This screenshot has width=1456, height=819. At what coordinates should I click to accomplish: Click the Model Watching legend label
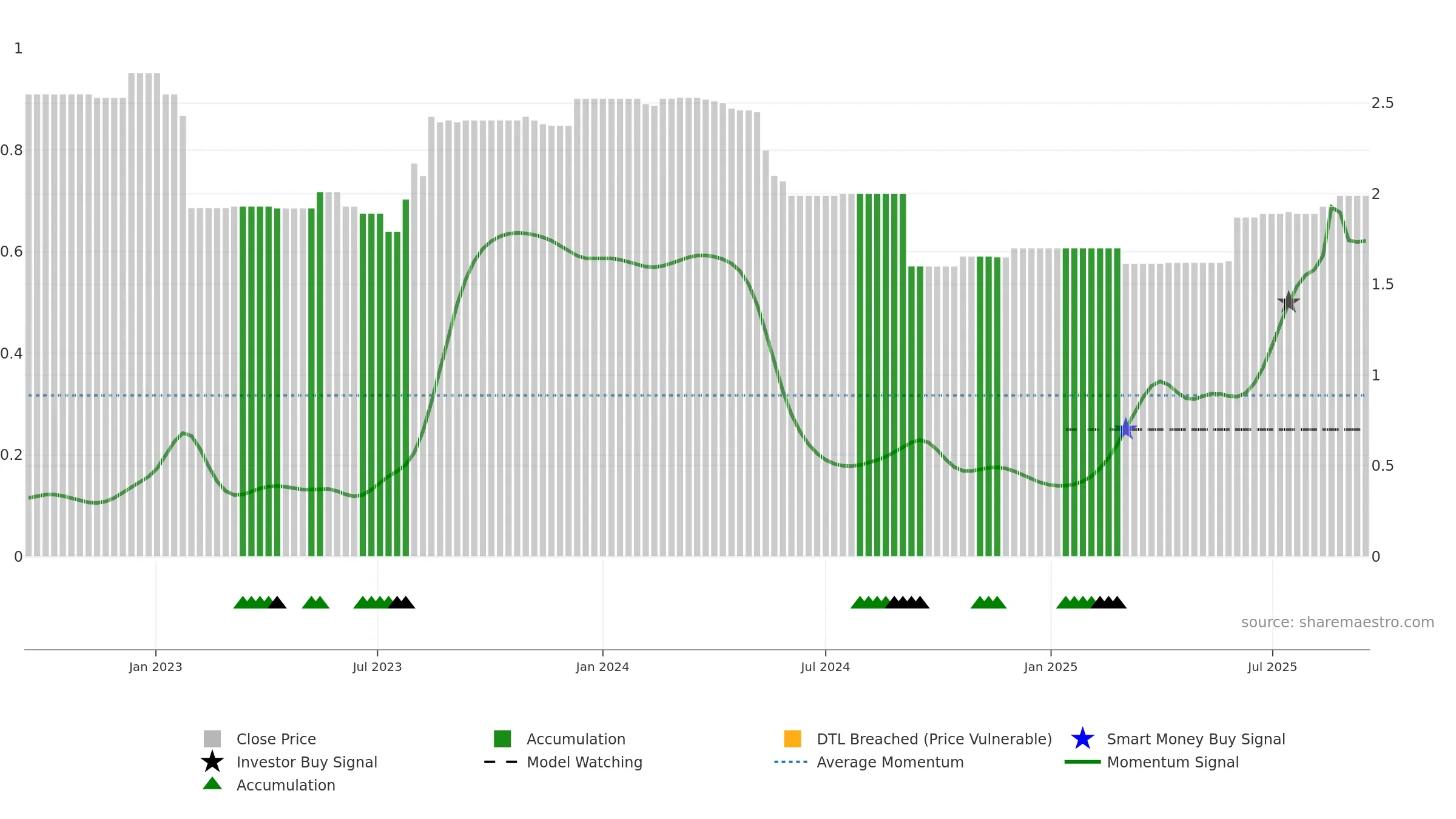click(x=584, y=762)
